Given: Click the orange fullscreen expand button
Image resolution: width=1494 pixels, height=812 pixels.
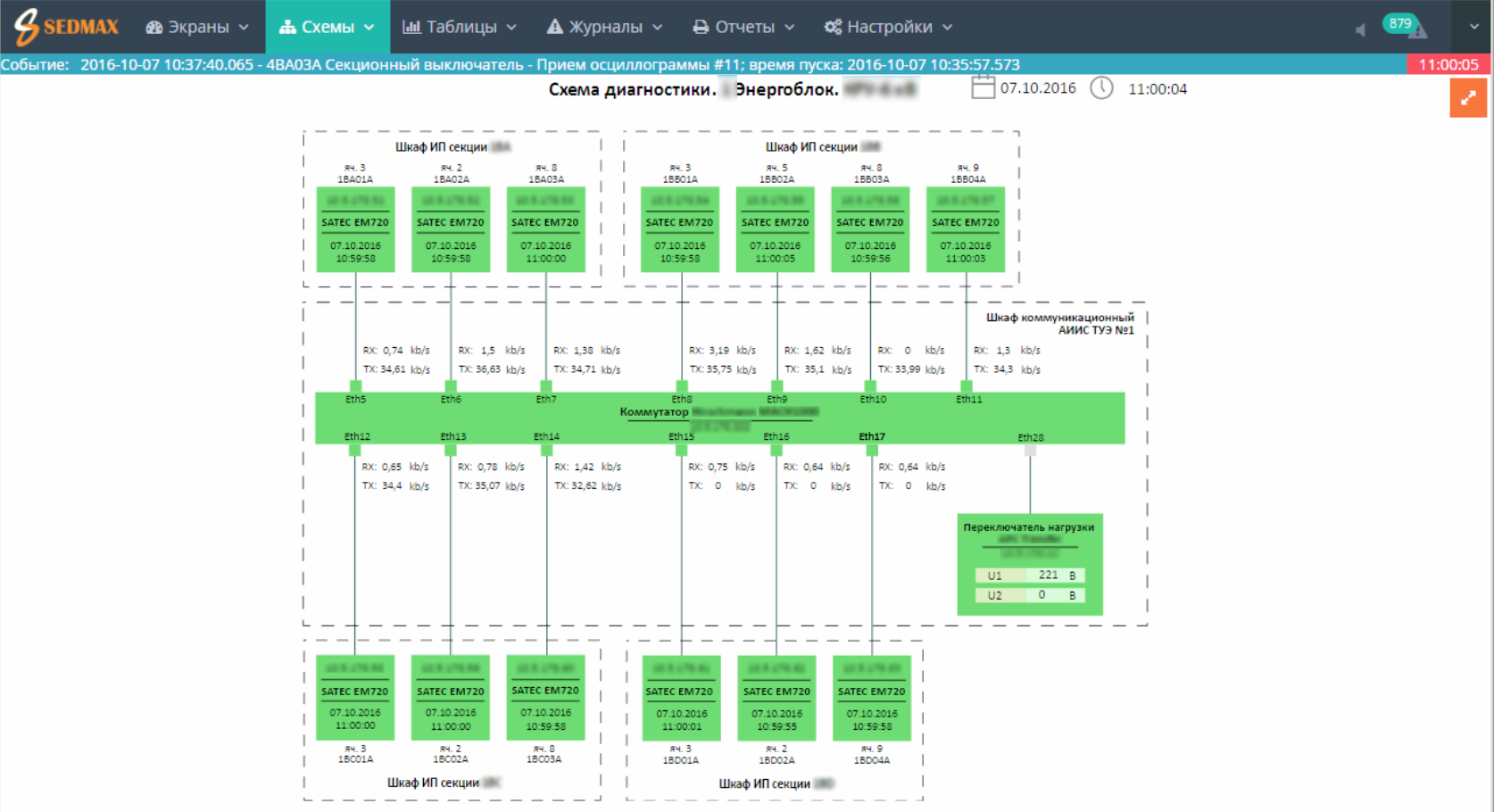Looking at the screenshot, I should point(1467,98).
